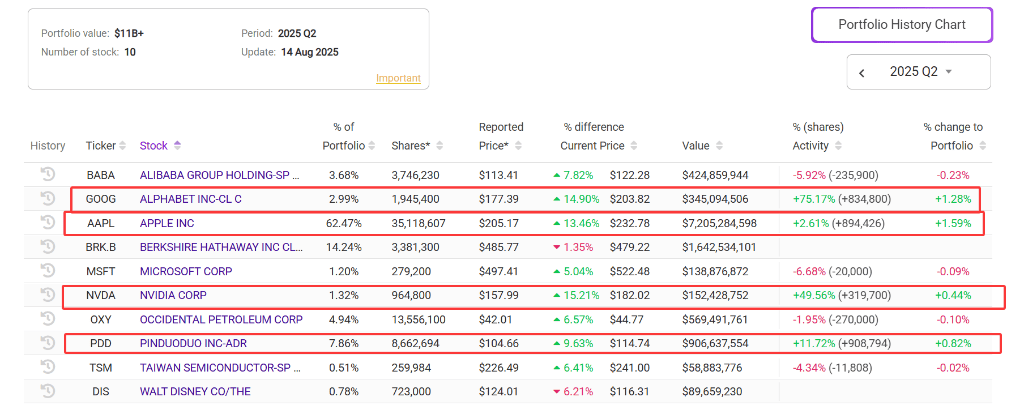Sort holdings by Value column

click(702, 146)
